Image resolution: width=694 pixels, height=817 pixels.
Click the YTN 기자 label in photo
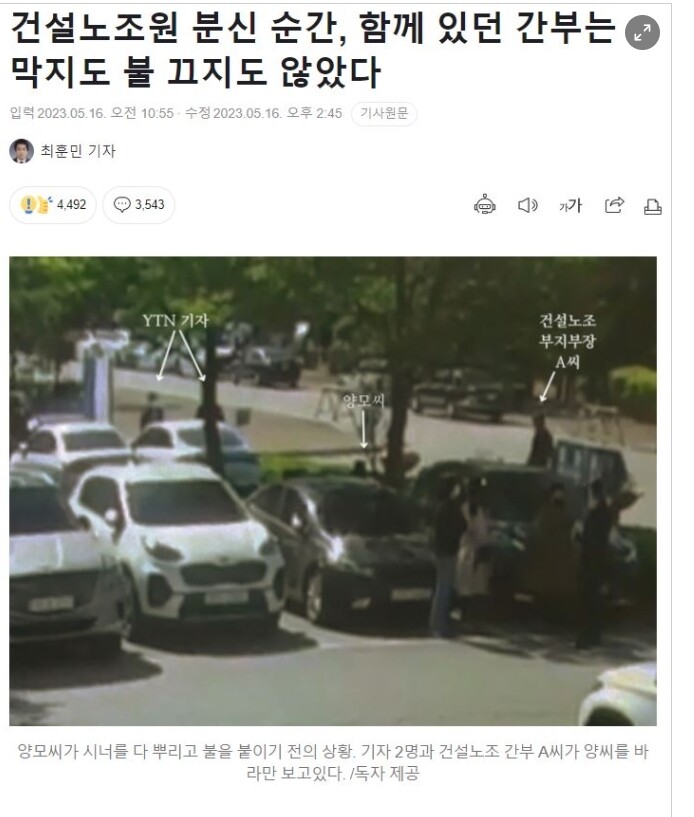click(176, 320)
